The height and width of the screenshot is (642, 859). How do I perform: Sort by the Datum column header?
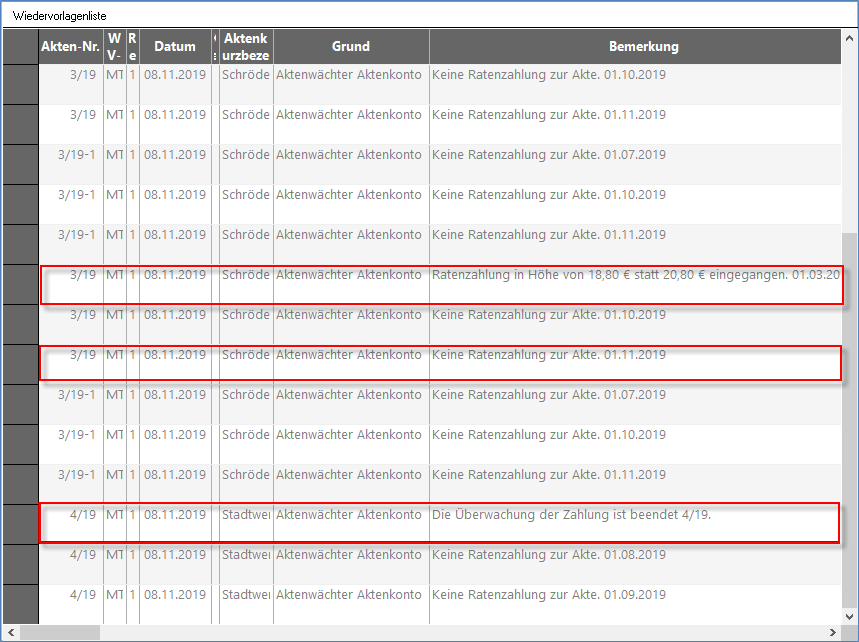[x=175, y=47]
